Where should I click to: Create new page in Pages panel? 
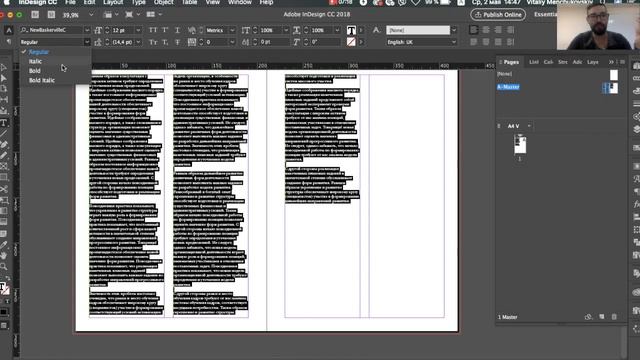coord(602,317)
